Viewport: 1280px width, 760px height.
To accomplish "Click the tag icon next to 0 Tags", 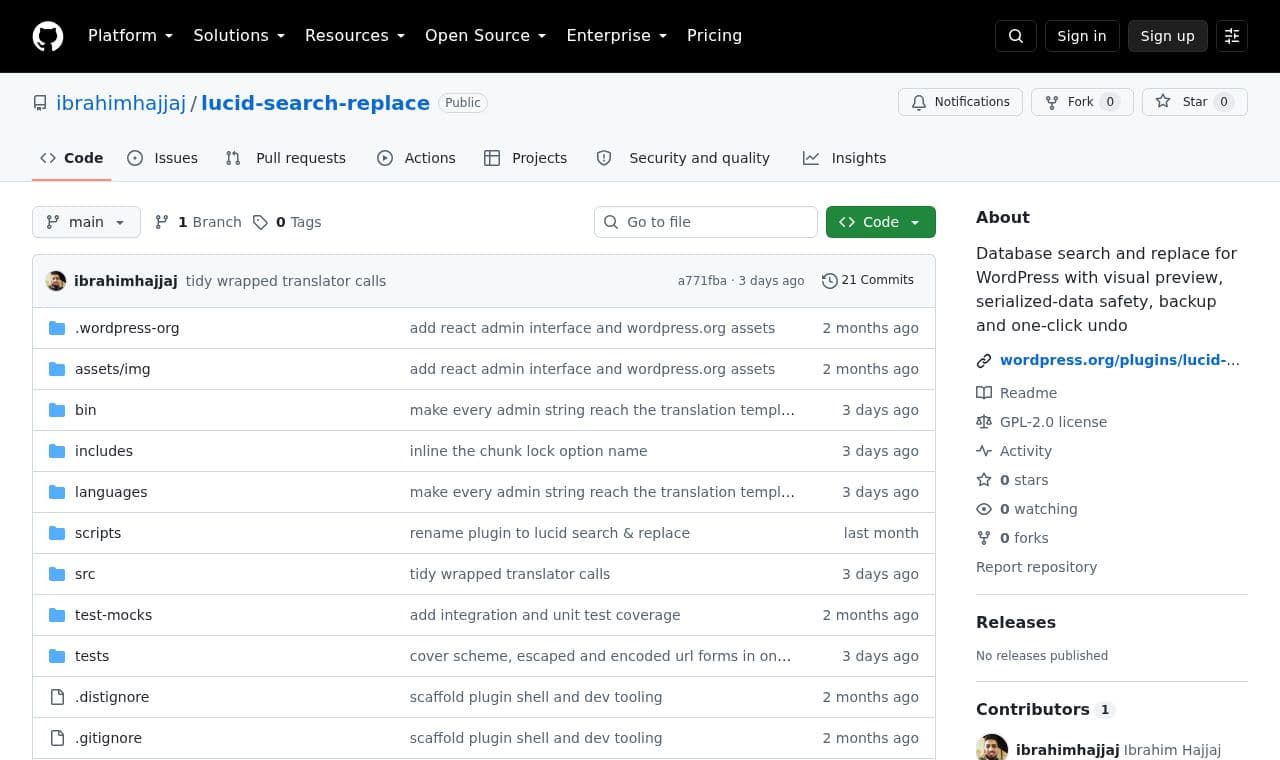I will coord(260,222).
